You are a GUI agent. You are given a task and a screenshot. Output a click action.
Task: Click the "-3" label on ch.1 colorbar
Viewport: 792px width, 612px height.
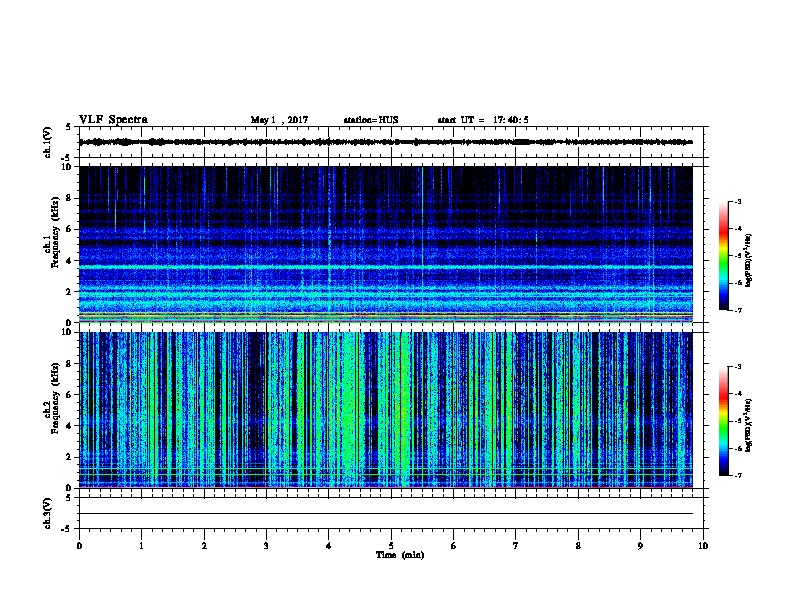(x=738, y=202)
